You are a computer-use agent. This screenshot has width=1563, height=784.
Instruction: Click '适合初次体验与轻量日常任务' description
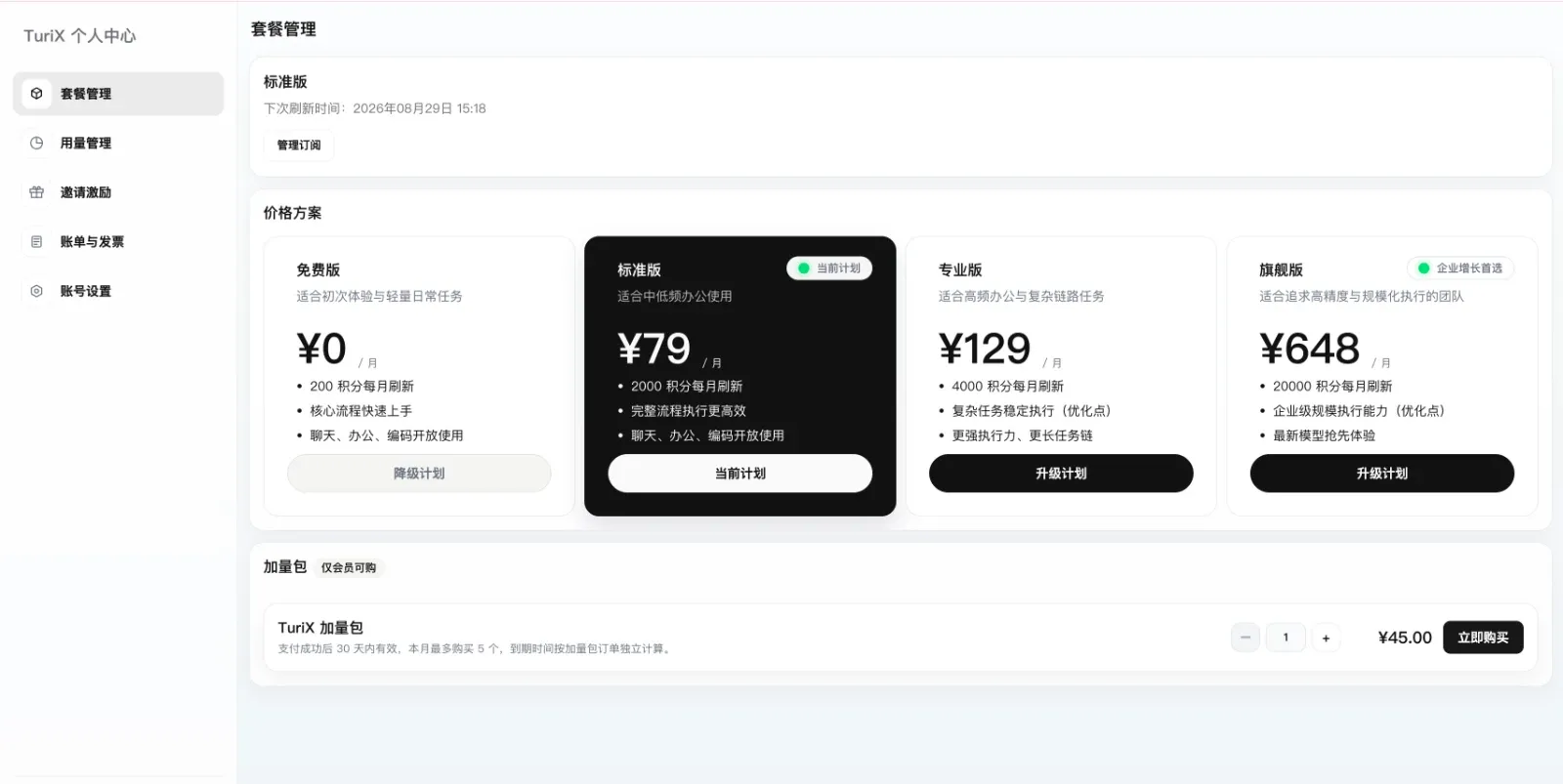coord(379,296)
